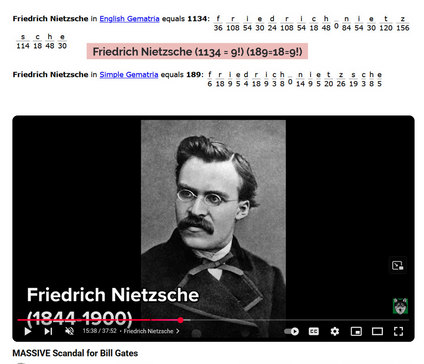424x364 pixels.
Task: Open the Friedrich Nietzsche chapter list
Action: coord(151,331)
